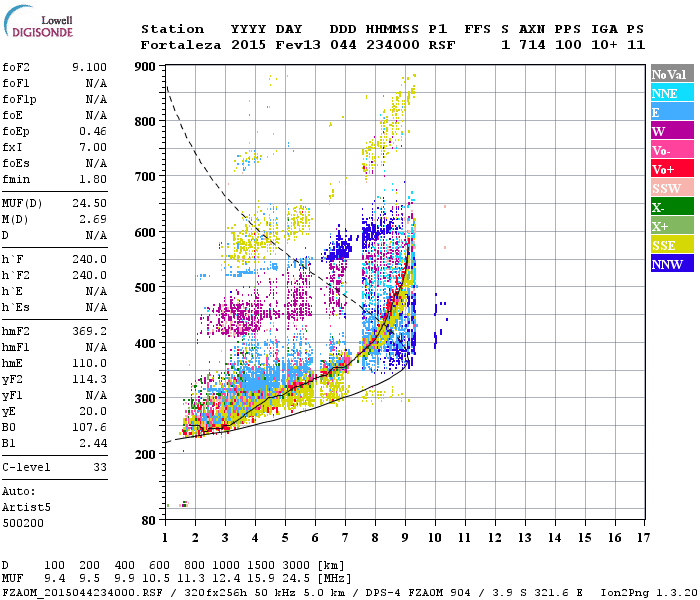
Task: Click the fmin value 1.80
Action: (93, 179)
